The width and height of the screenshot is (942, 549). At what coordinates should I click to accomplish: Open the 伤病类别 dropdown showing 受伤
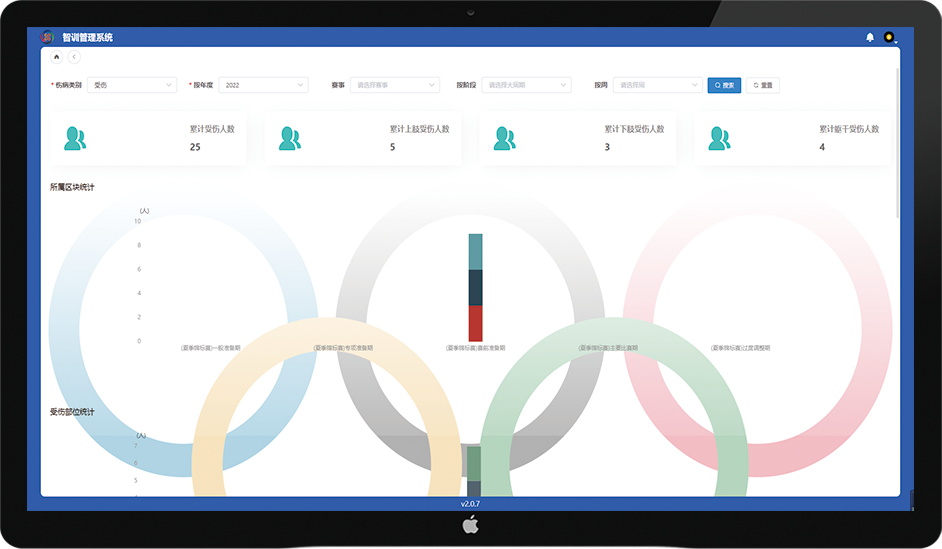132,85
